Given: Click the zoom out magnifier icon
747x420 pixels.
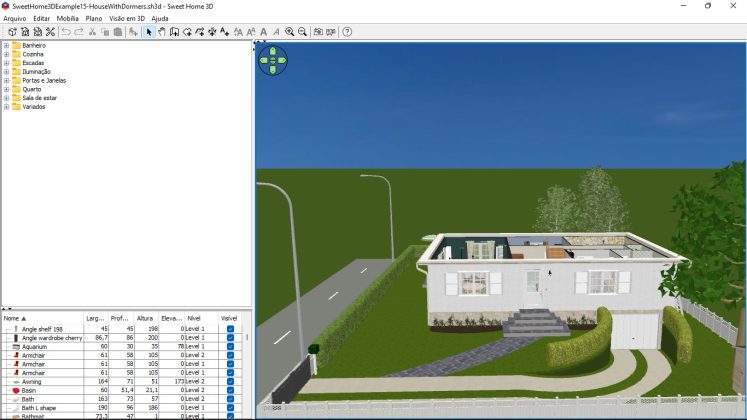Looking at the screenshot, I should point(302,32).
